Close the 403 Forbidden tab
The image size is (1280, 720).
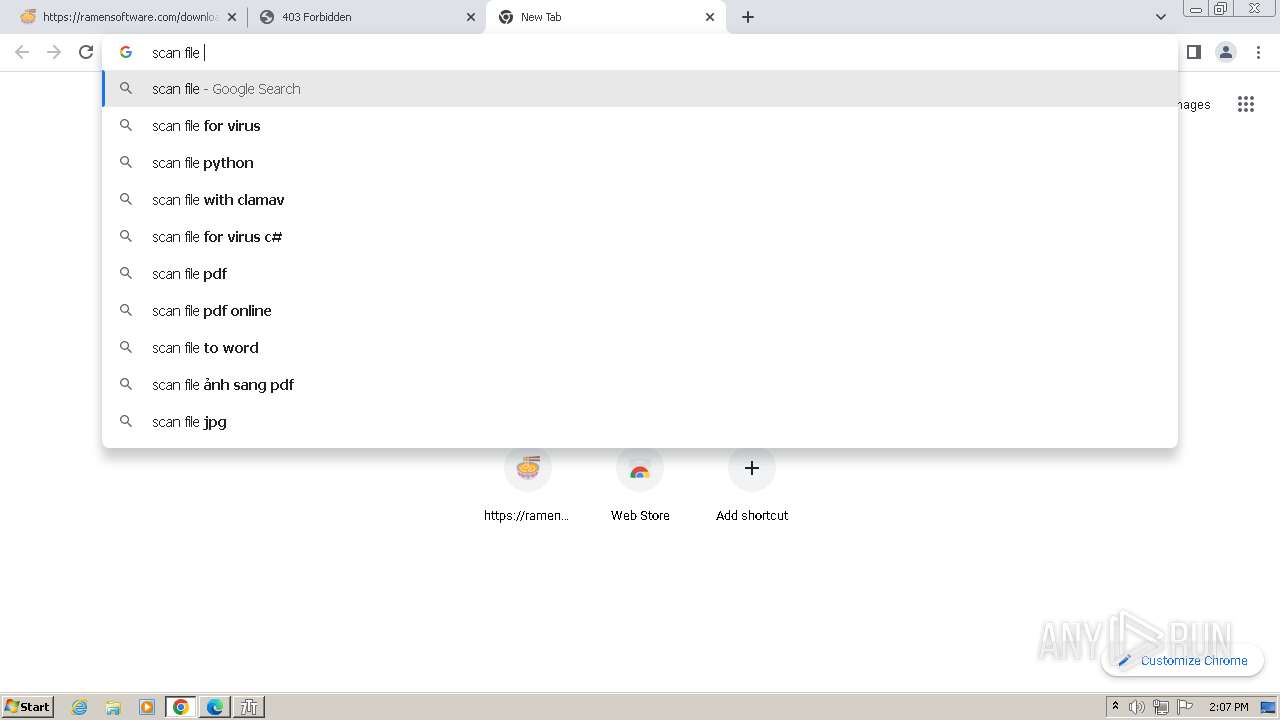coord(471,17)
